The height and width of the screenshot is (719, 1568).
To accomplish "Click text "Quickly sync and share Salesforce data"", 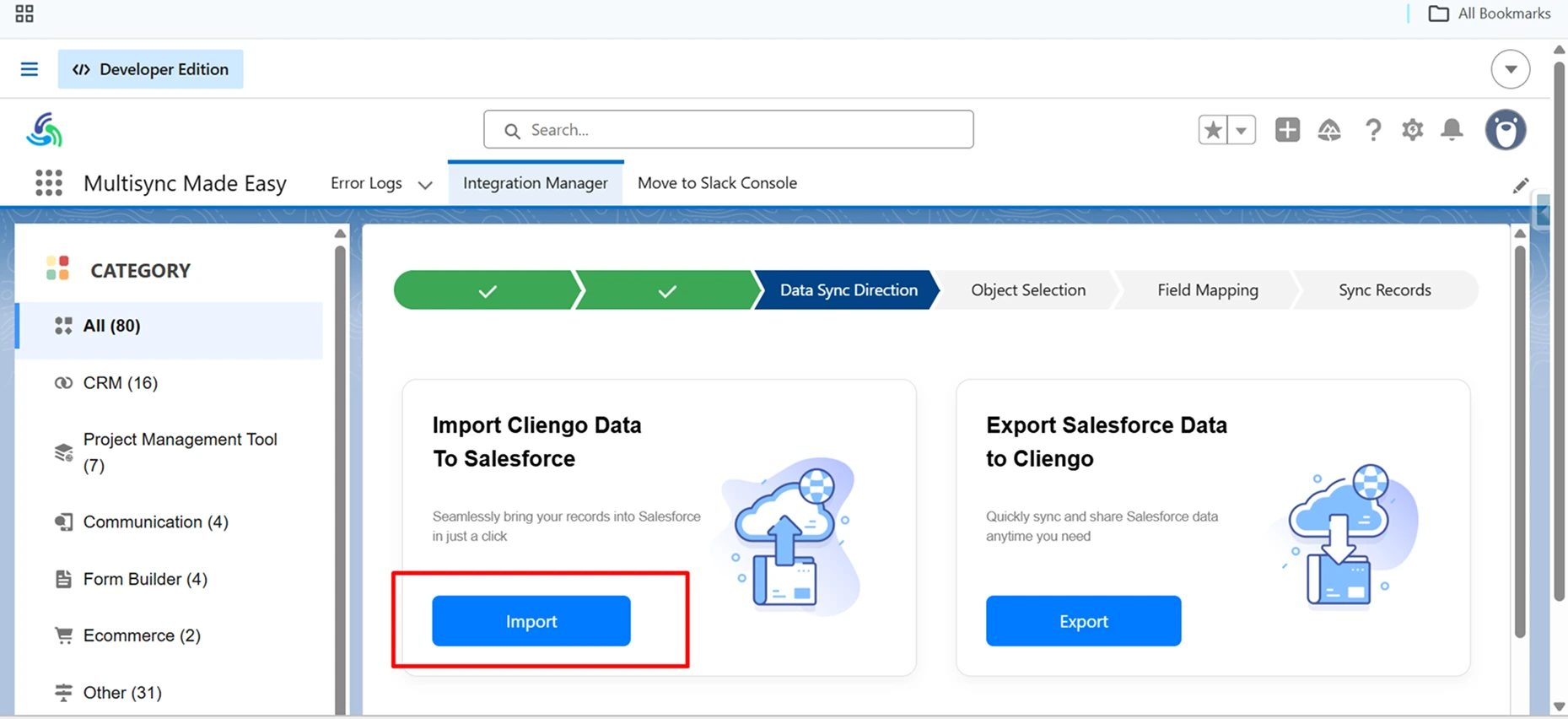I will [1102, 516].
